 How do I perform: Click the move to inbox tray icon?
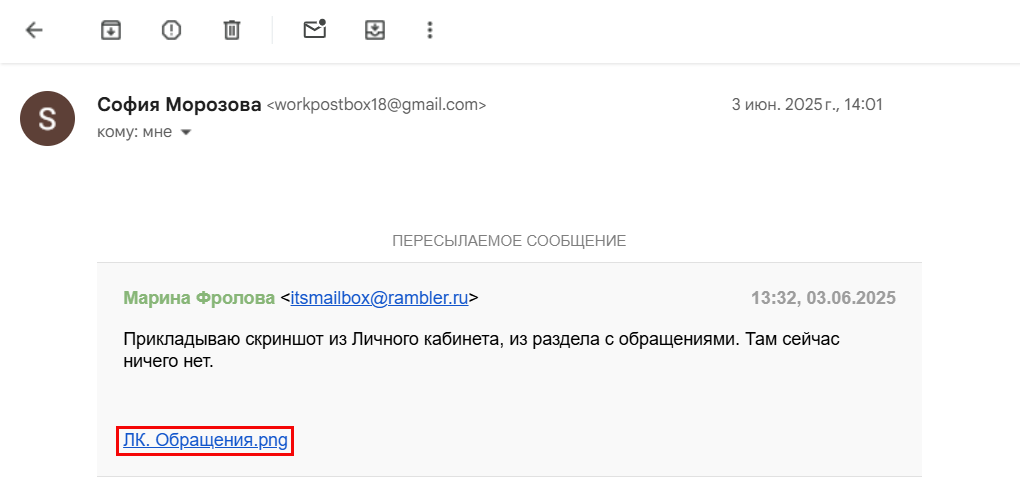(375, 30)
